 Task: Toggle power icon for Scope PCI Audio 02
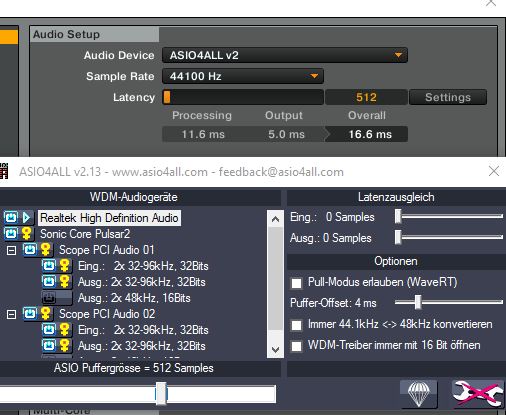coord(30,314)
